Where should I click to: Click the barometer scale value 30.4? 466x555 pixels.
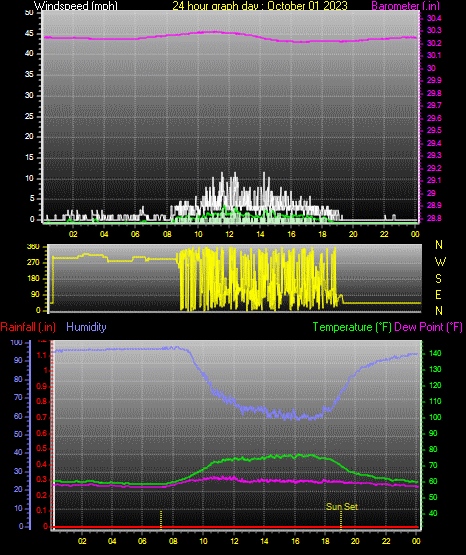click(x=434, y=18)
